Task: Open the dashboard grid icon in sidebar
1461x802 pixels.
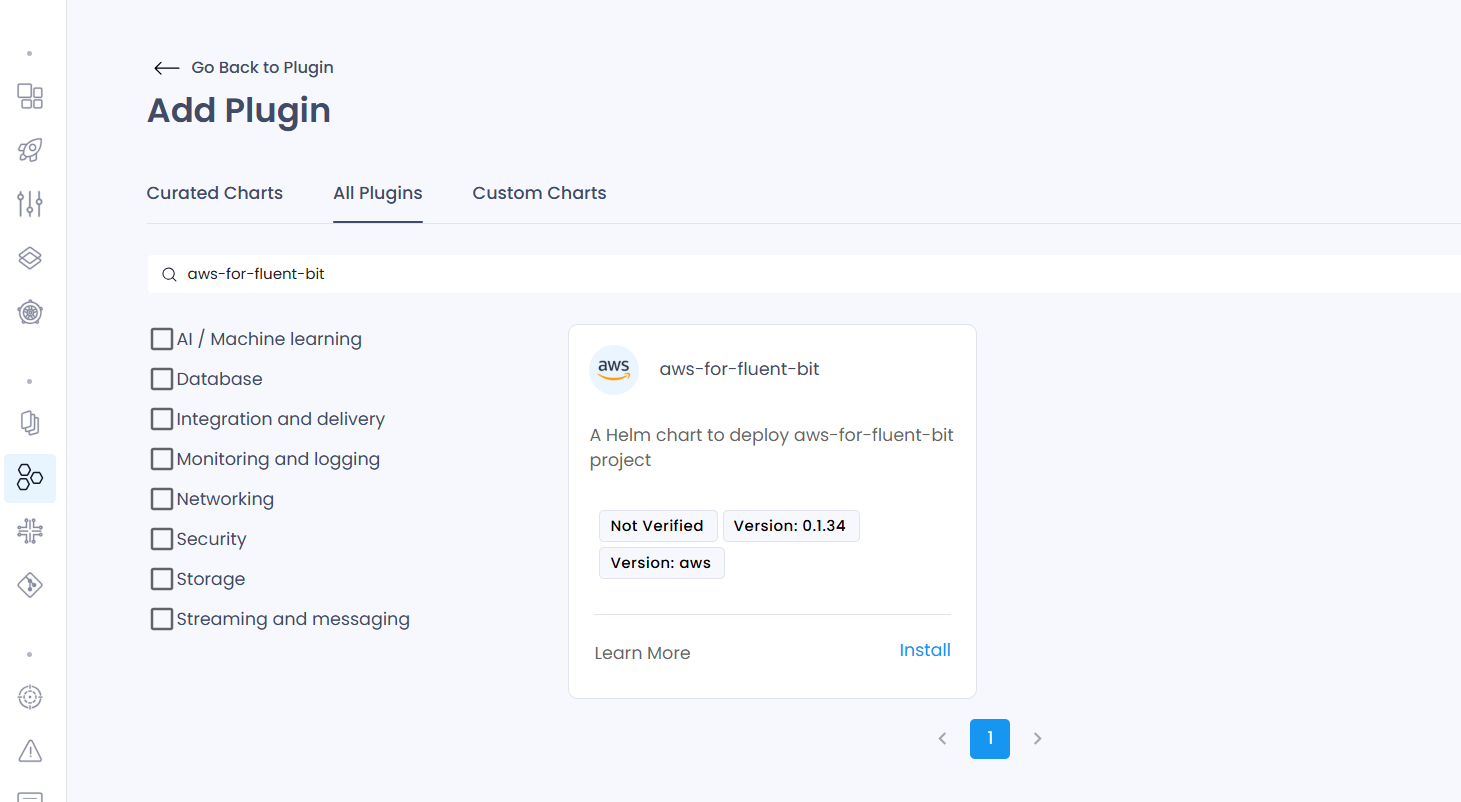Action: (30, 96)
